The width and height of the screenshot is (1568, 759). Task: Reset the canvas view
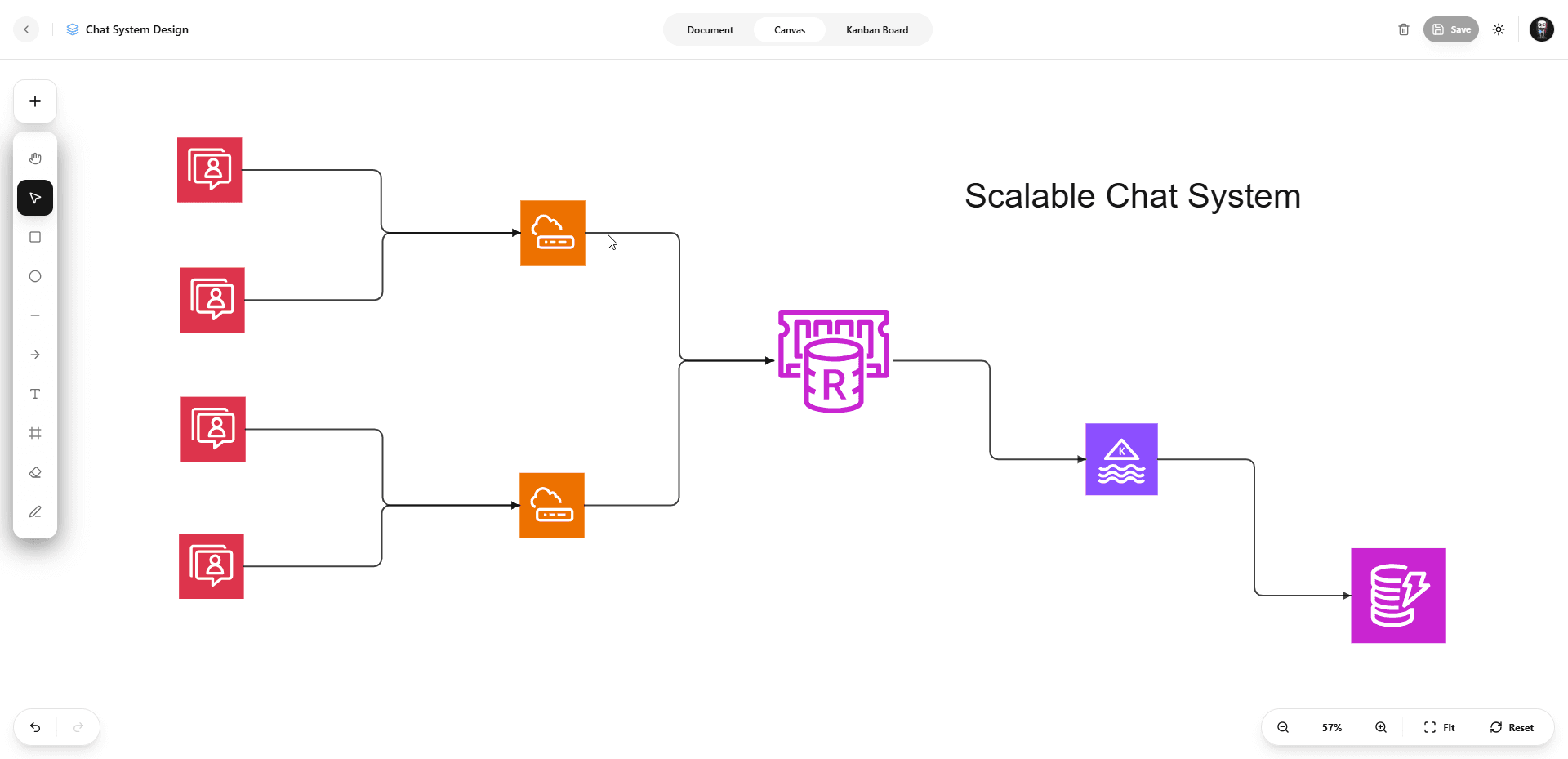coord(1512,727)
